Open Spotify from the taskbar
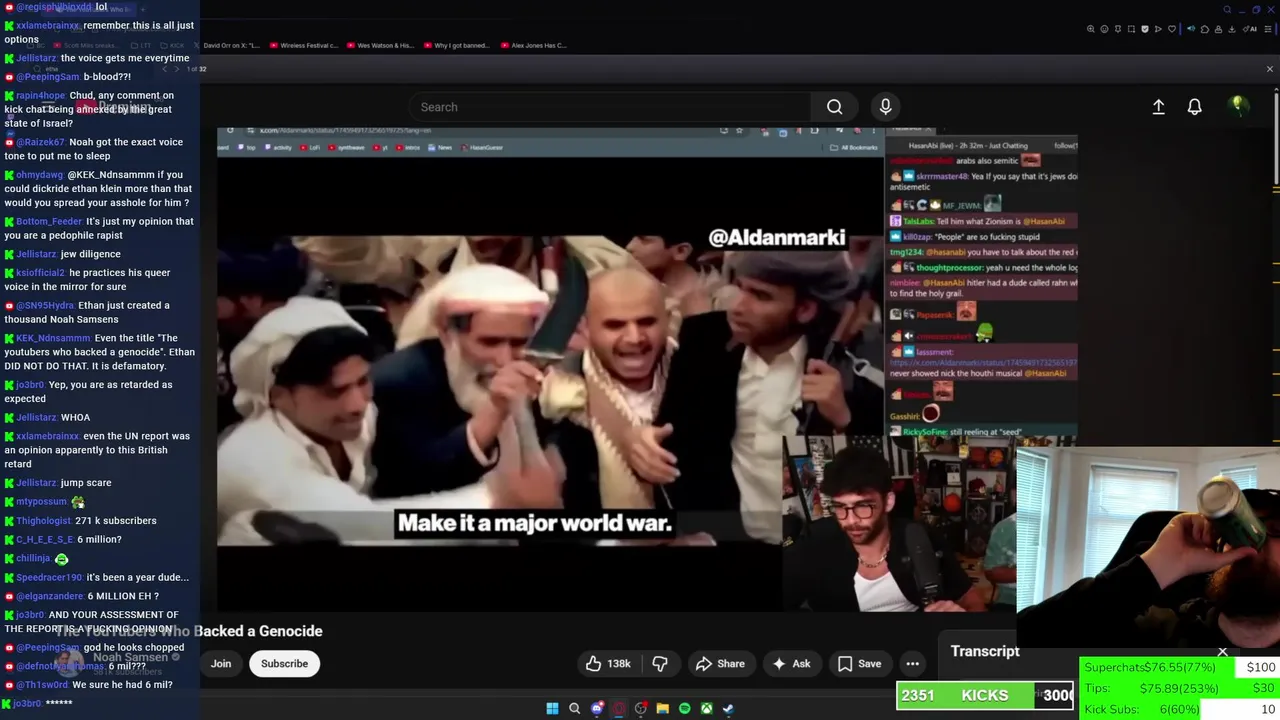The image size is (1280, 720). tap(684, 709)
